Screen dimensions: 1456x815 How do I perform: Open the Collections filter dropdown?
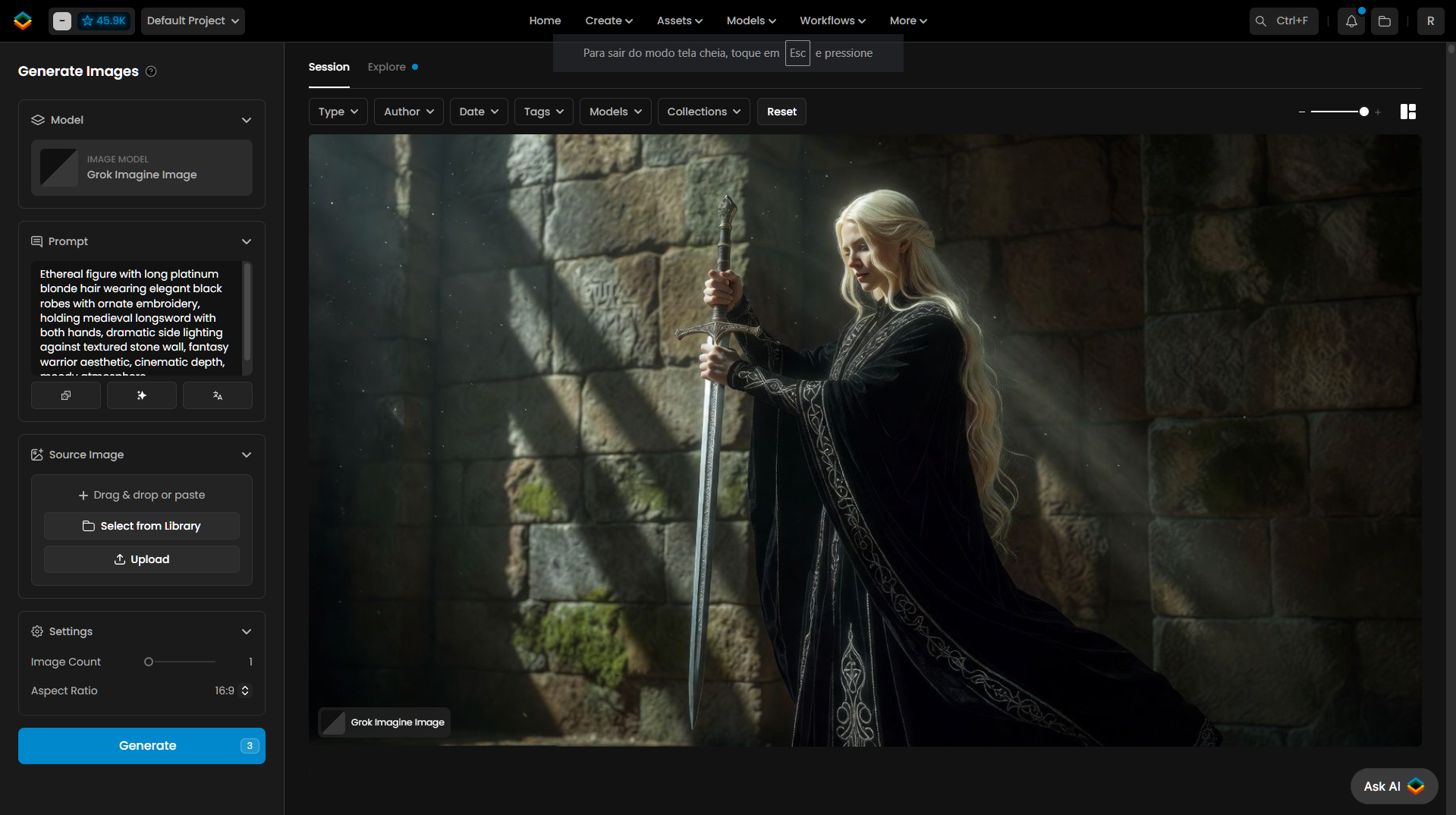coord(703,112)
